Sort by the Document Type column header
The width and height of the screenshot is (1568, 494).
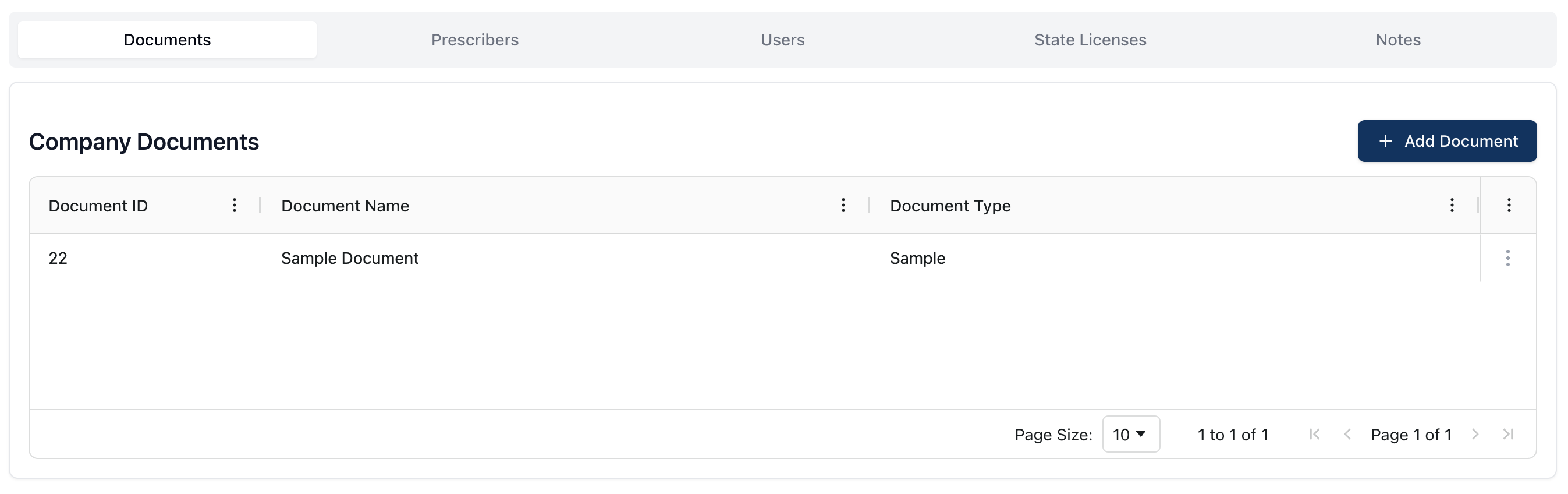[x=949, y=206]
